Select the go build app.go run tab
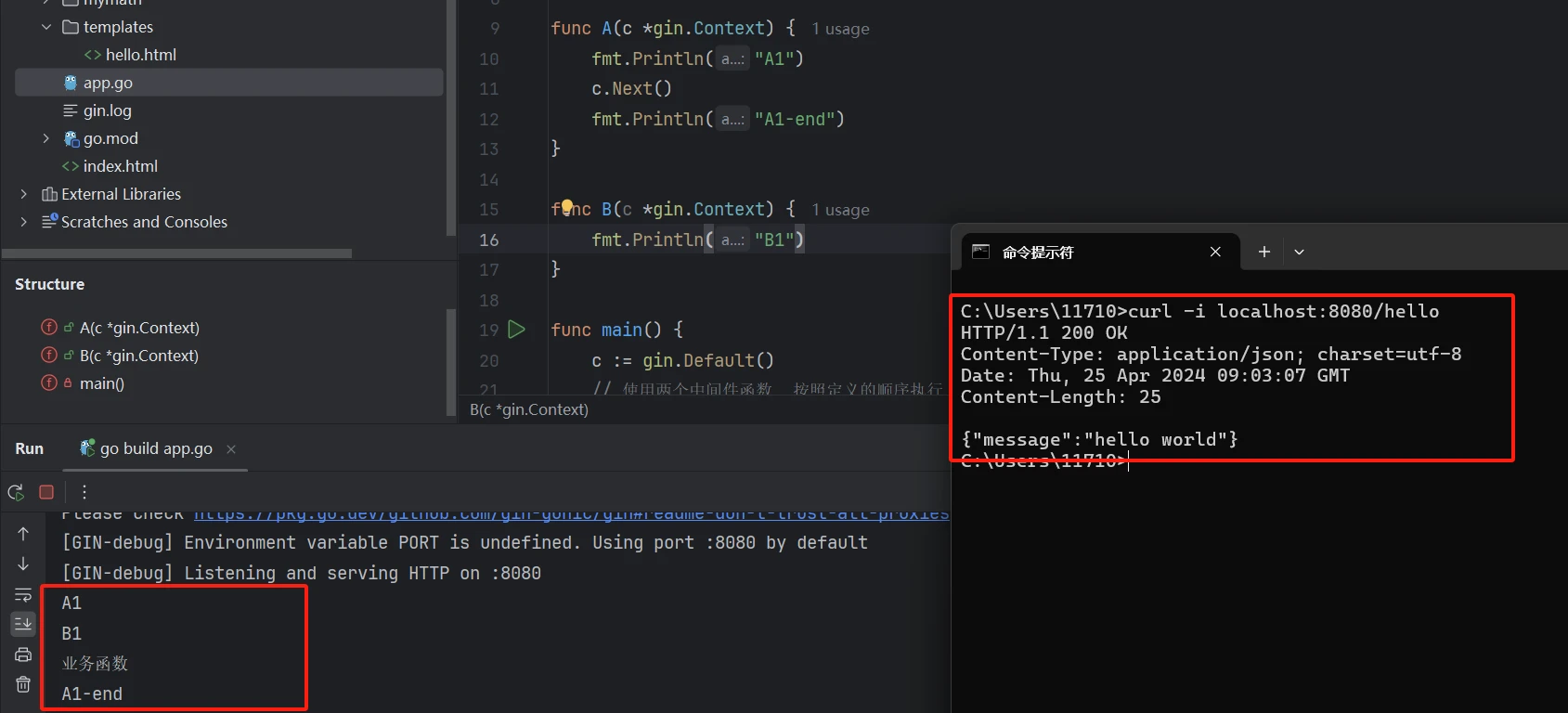 coord(155,448)
